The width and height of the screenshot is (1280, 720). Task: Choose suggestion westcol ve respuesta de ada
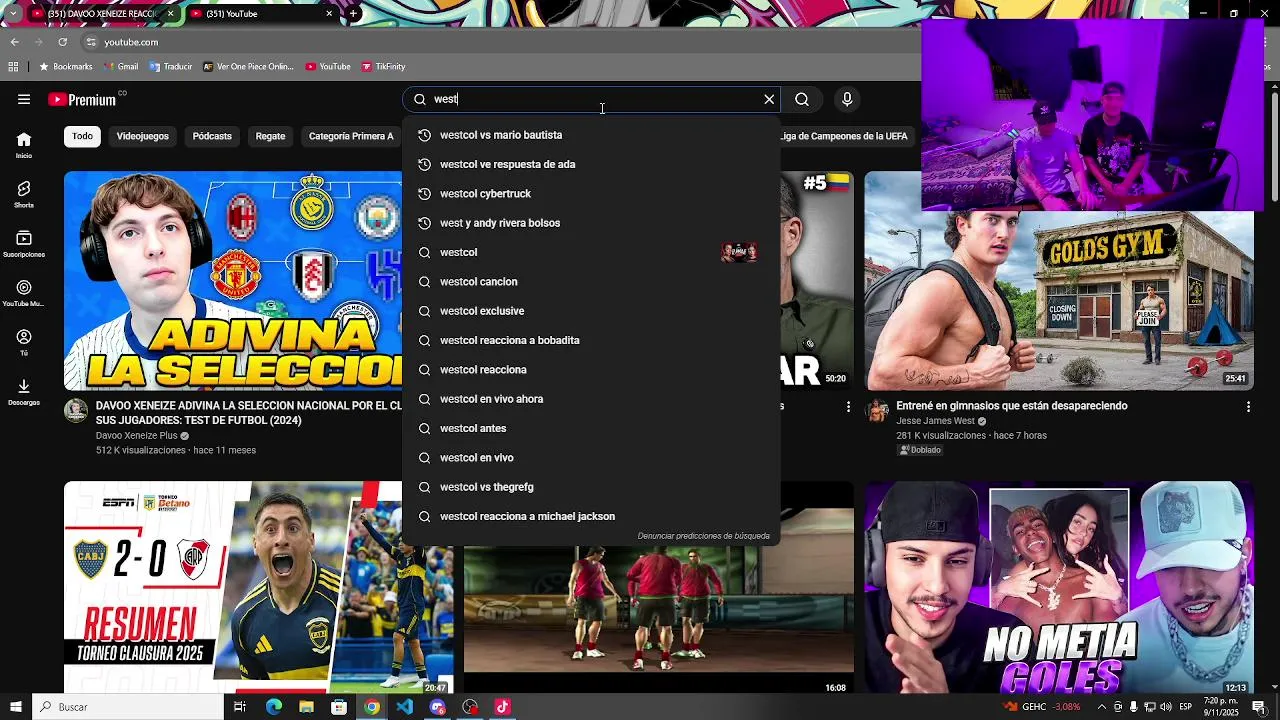click(591, 164)
